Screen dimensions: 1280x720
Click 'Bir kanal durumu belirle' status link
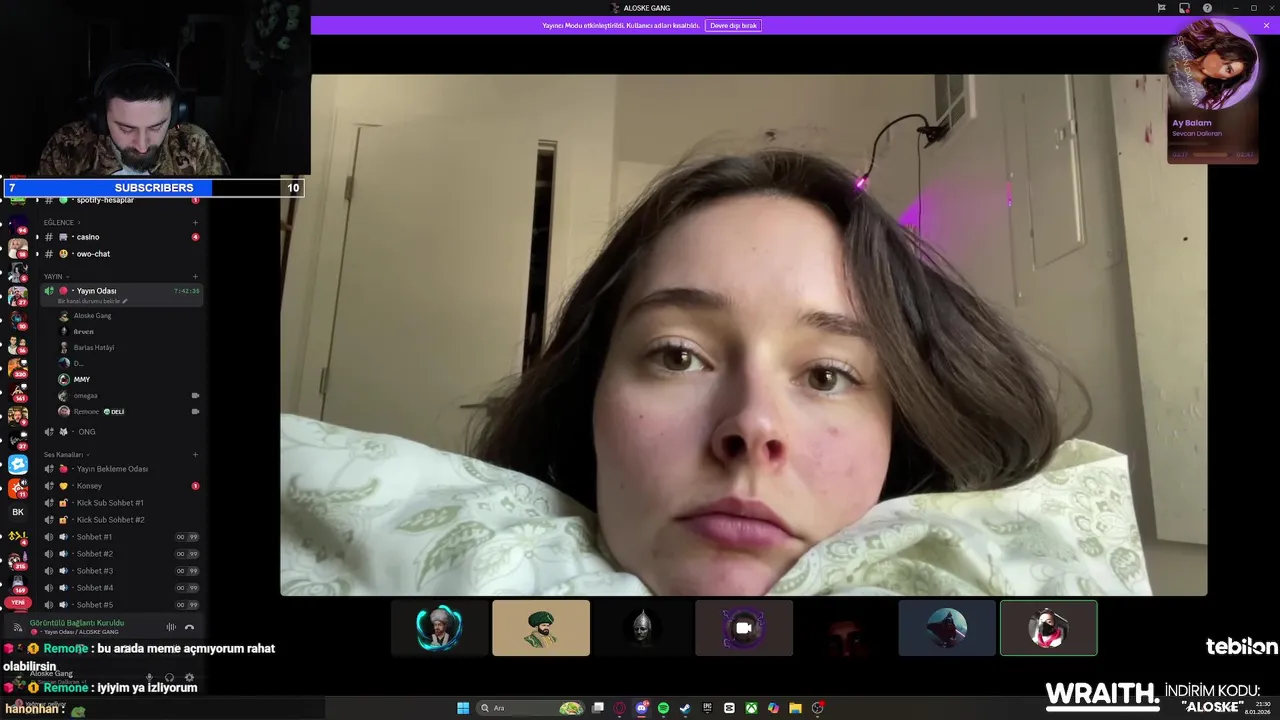92,301
